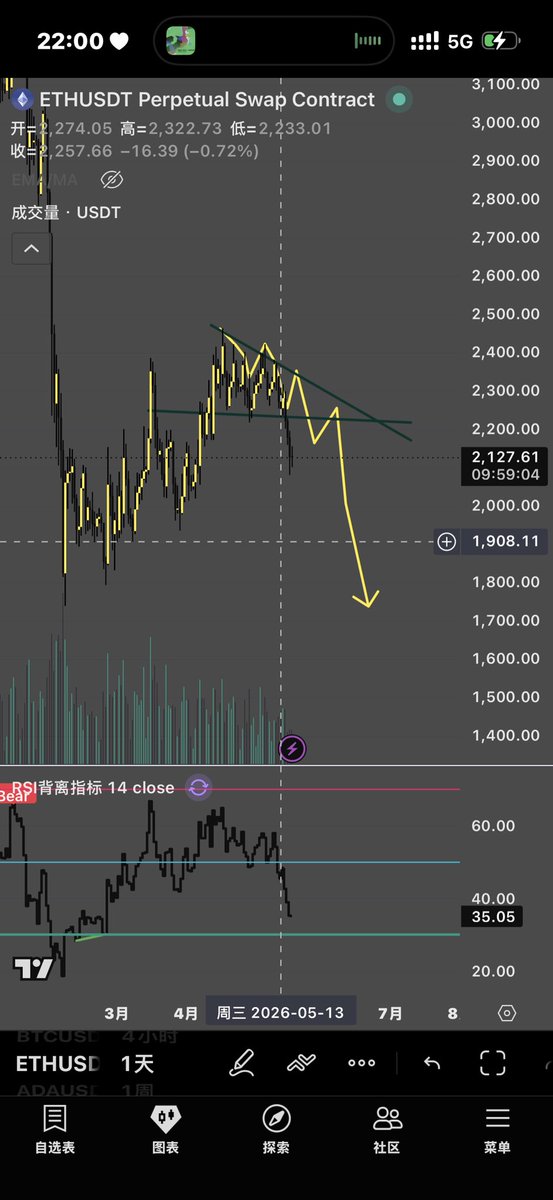Tap the 3,000.00 price axis label
Screen dimensions: 553x1200
click(x=505, y=122)
